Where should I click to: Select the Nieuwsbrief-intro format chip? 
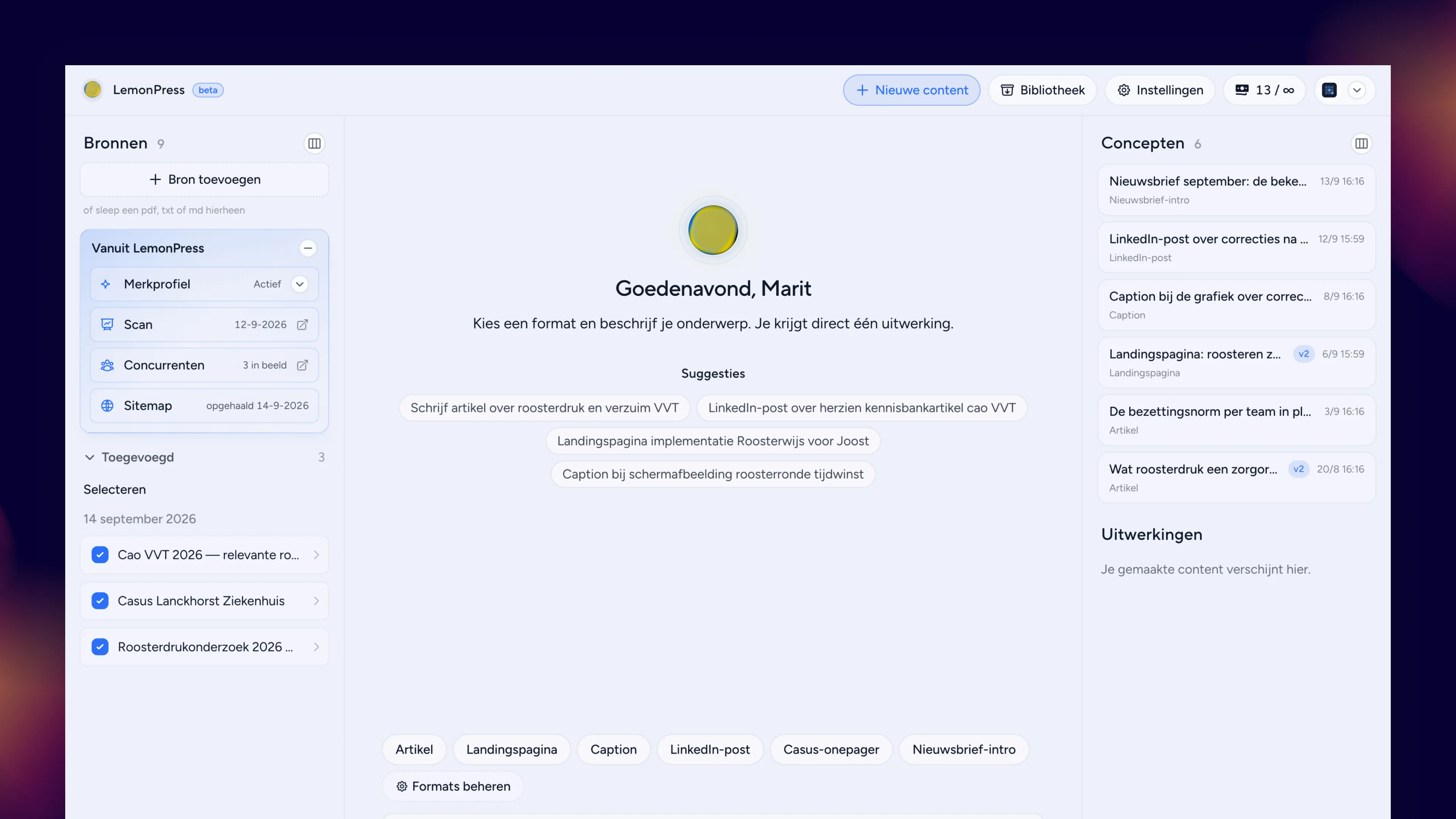tap(964, 750)
